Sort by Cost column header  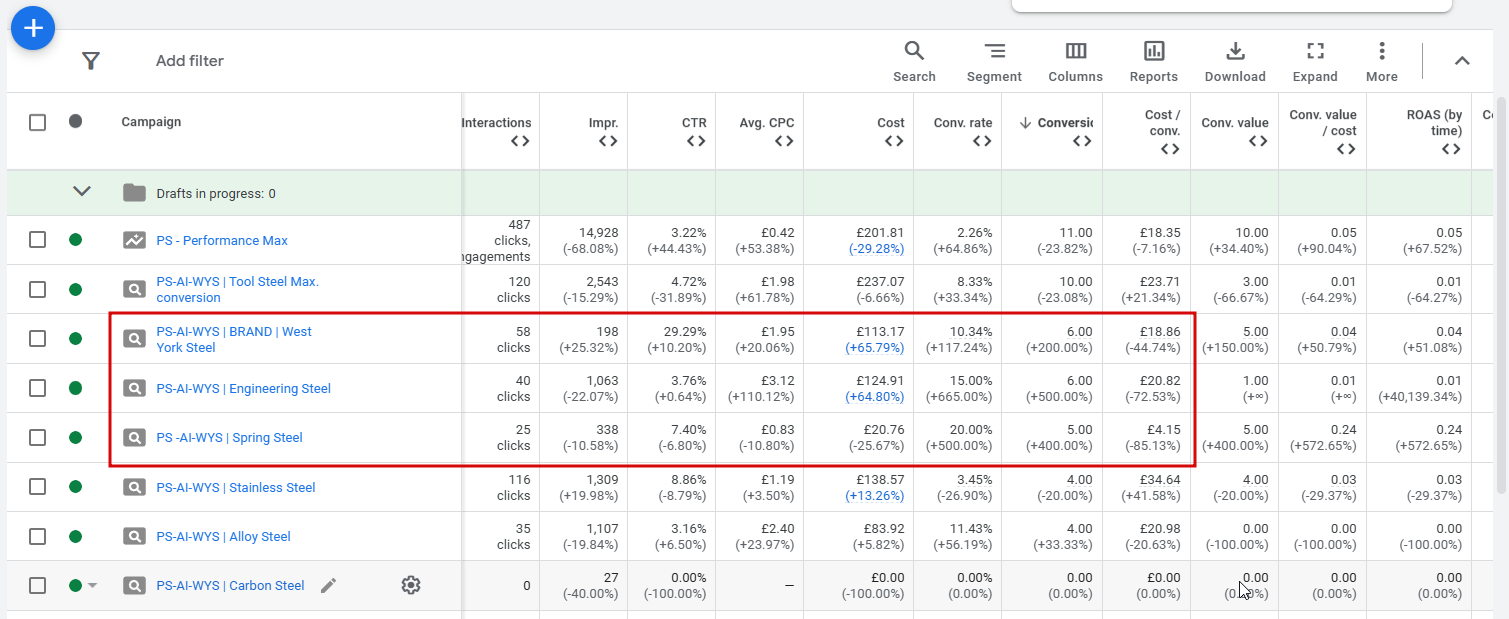(891, 123)
